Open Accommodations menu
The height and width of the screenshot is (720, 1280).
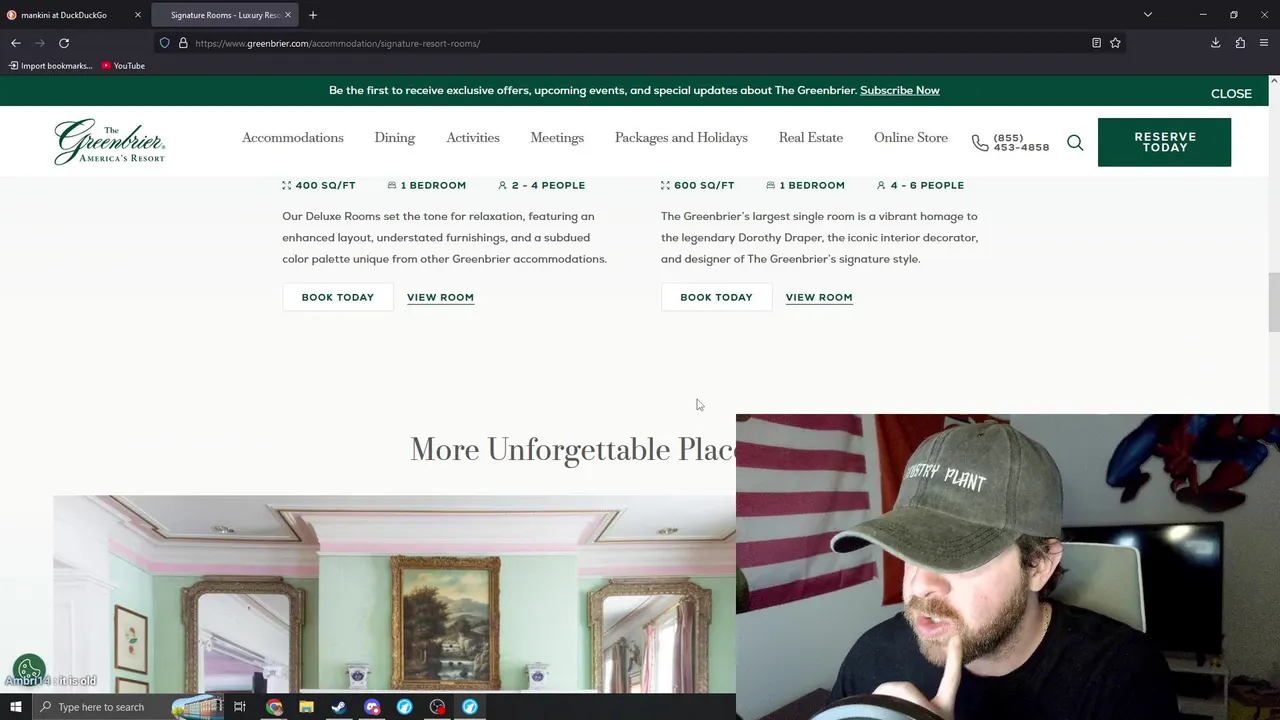pos(292,138)
